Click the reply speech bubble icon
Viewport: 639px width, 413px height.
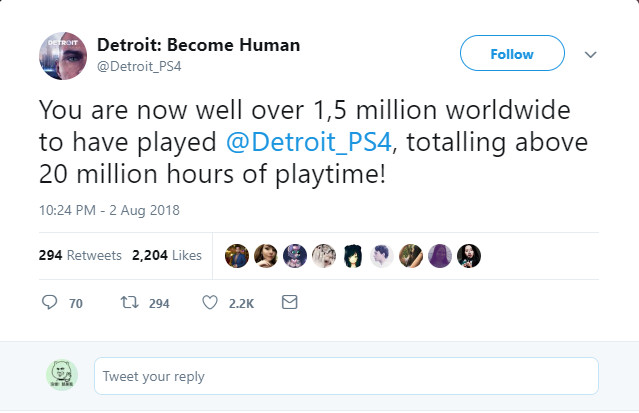pos(49,302)
